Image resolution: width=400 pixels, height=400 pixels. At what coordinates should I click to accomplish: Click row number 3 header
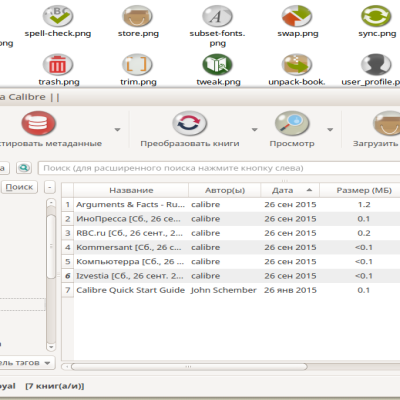click(x=68, y=233)
